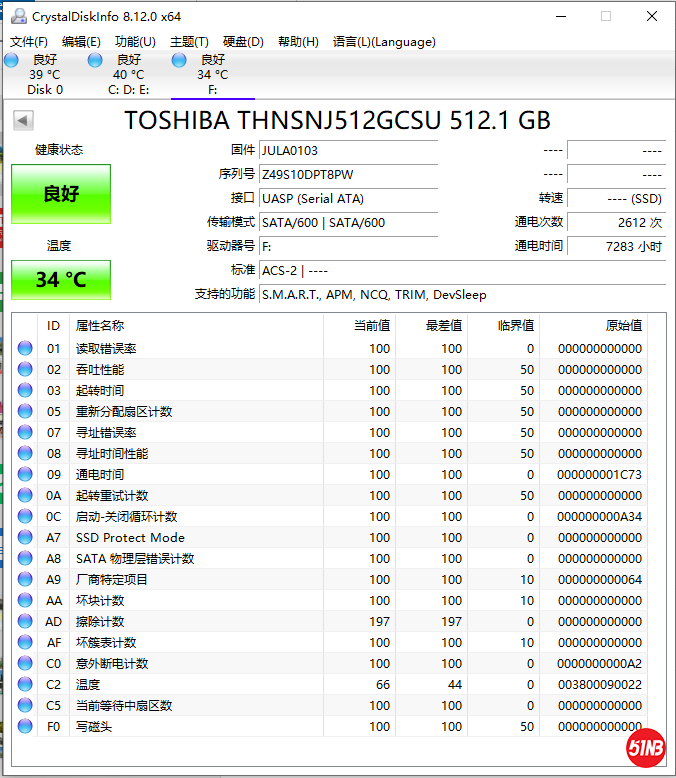This screenshot has width=676, height=778.
Task: Click the status orb of Disk 0
Action: pos(11,61)
